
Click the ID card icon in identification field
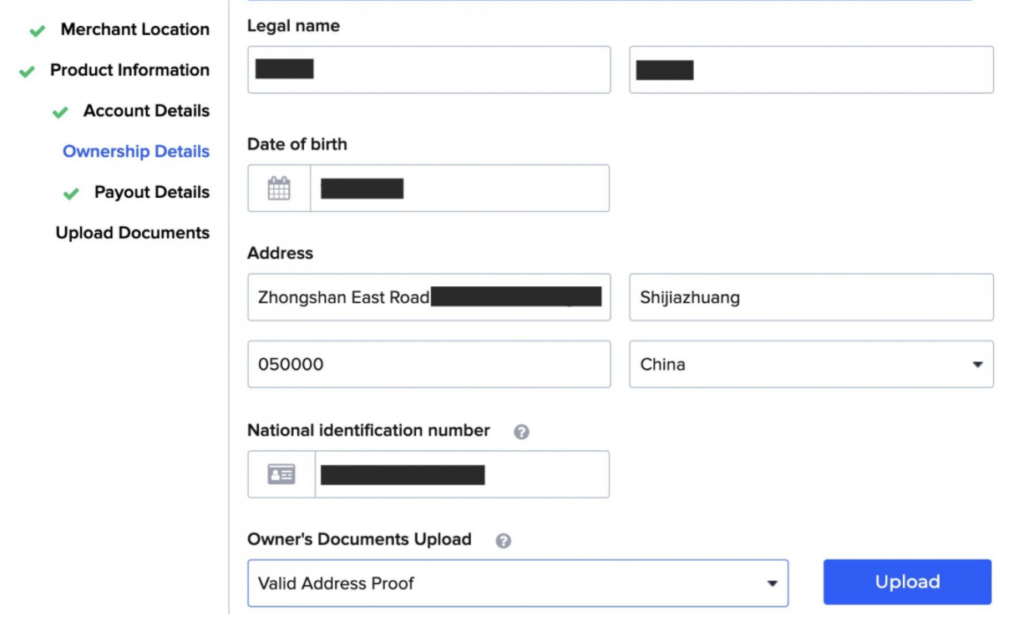[281, 474]
